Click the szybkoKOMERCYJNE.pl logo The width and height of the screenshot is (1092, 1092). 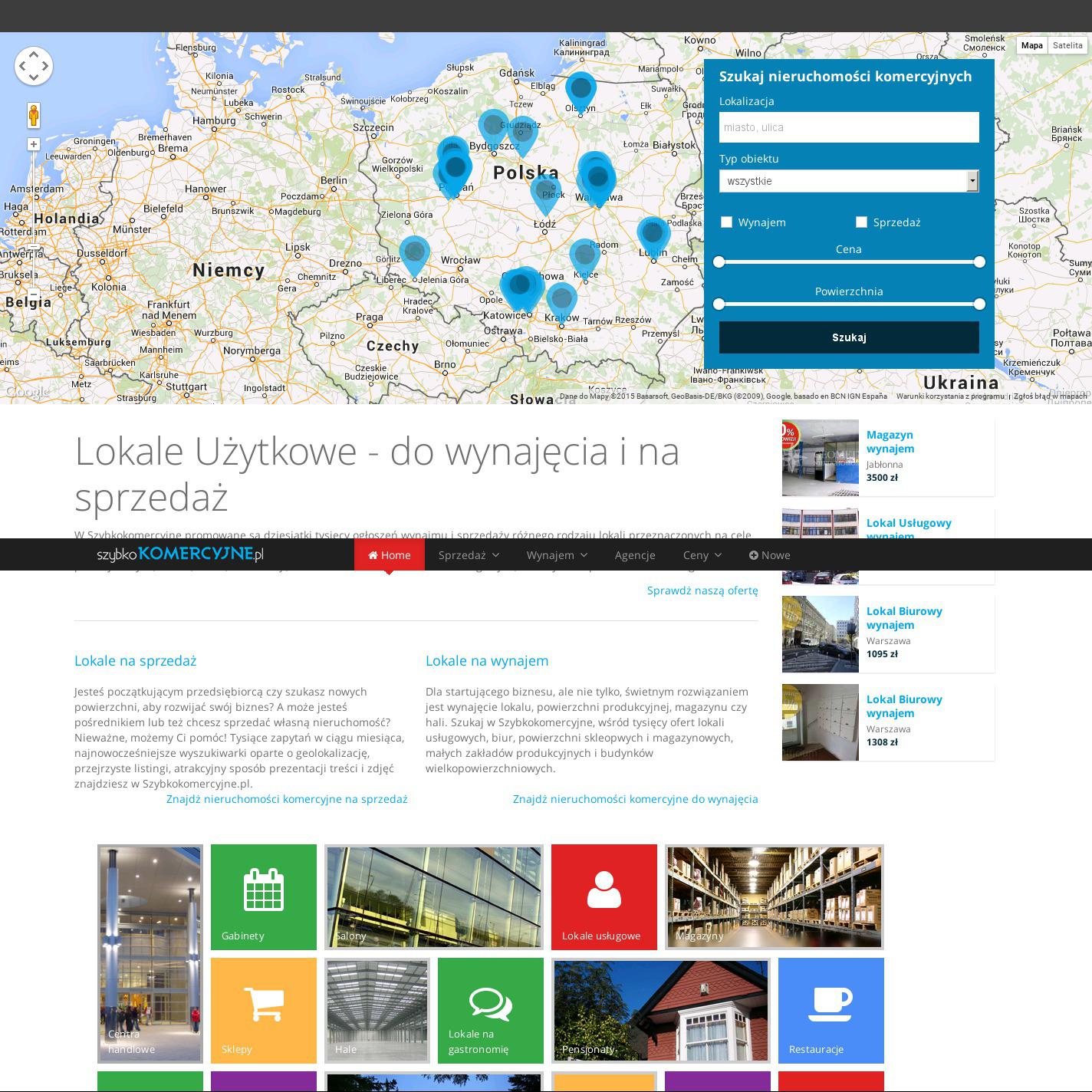pos(180,554)
